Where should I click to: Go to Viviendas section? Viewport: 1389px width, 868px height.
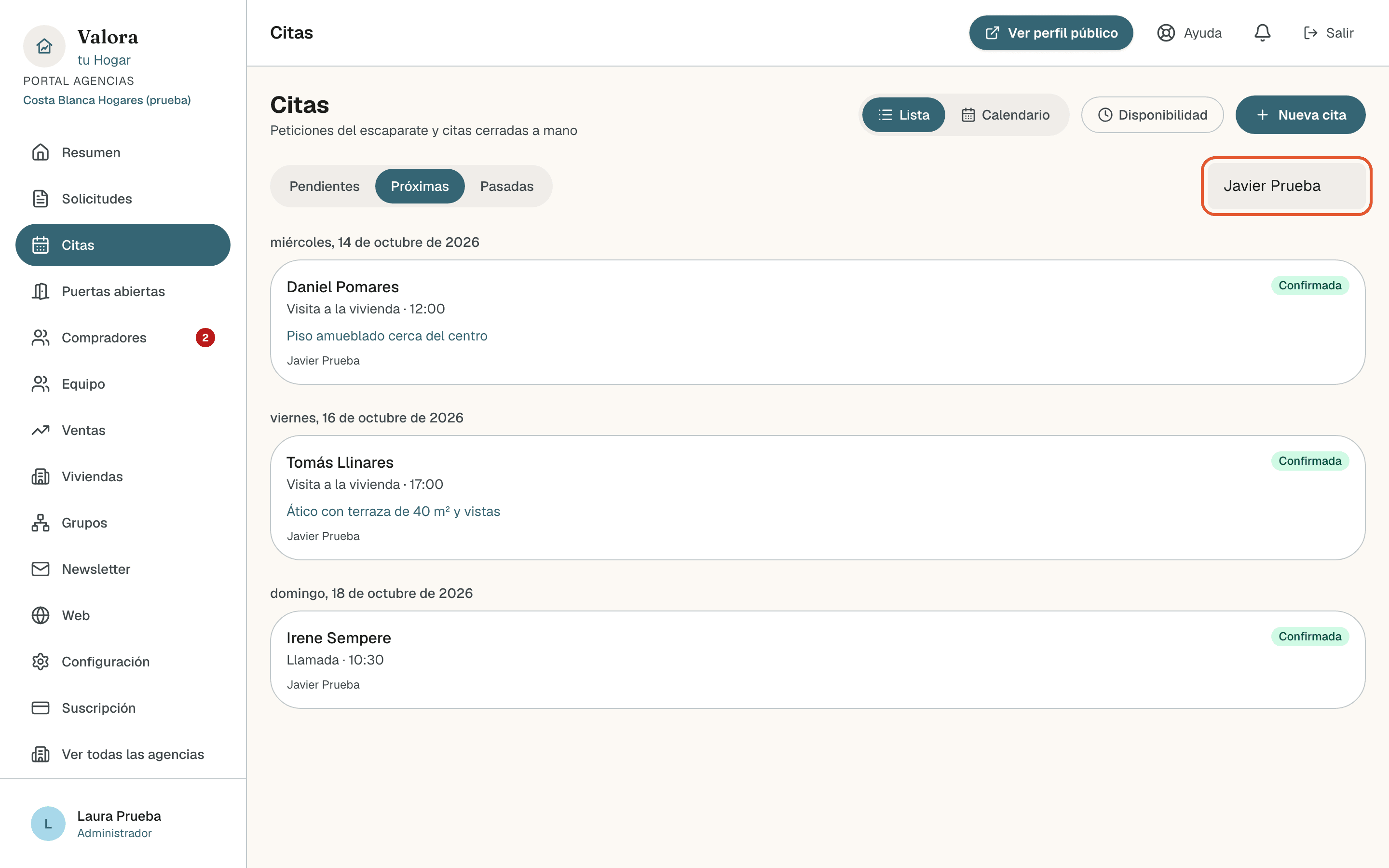tap(123, 476)
